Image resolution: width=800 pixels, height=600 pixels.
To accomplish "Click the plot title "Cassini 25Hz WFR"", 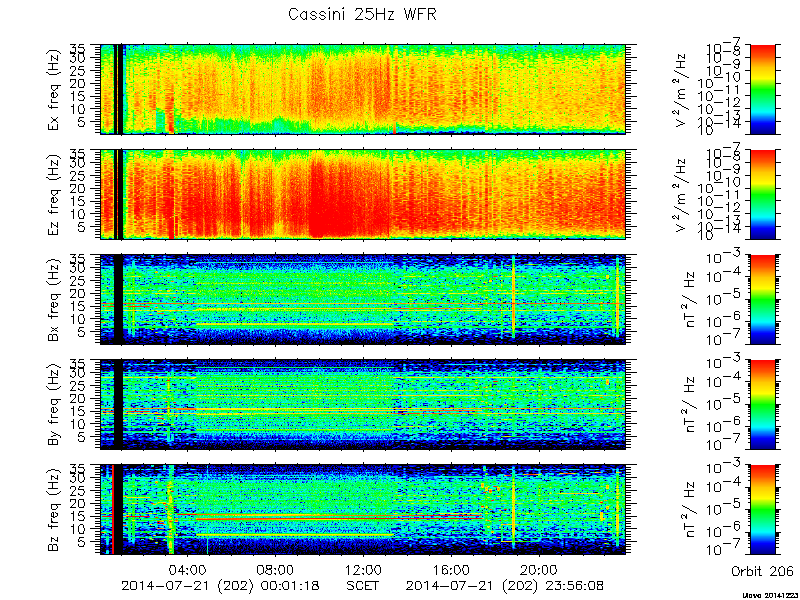I will 362,14.
